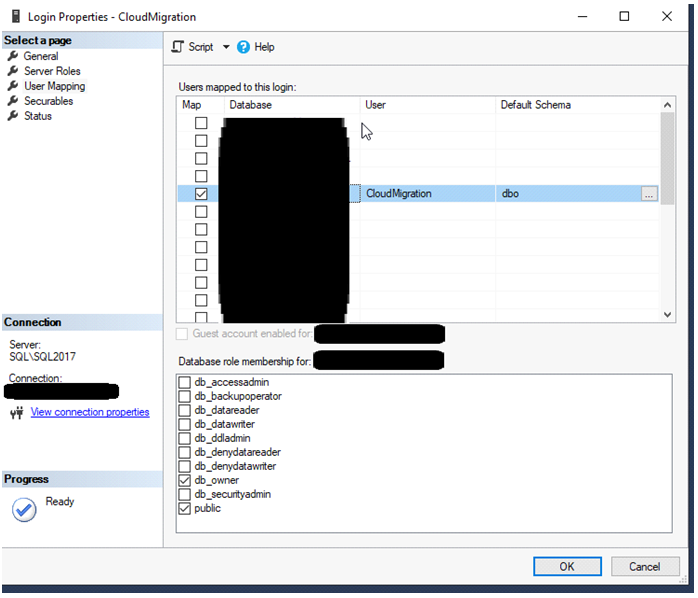Viewport: 698px width, 598px height.
Task: Click the OK button
Action: click(567, 566)
